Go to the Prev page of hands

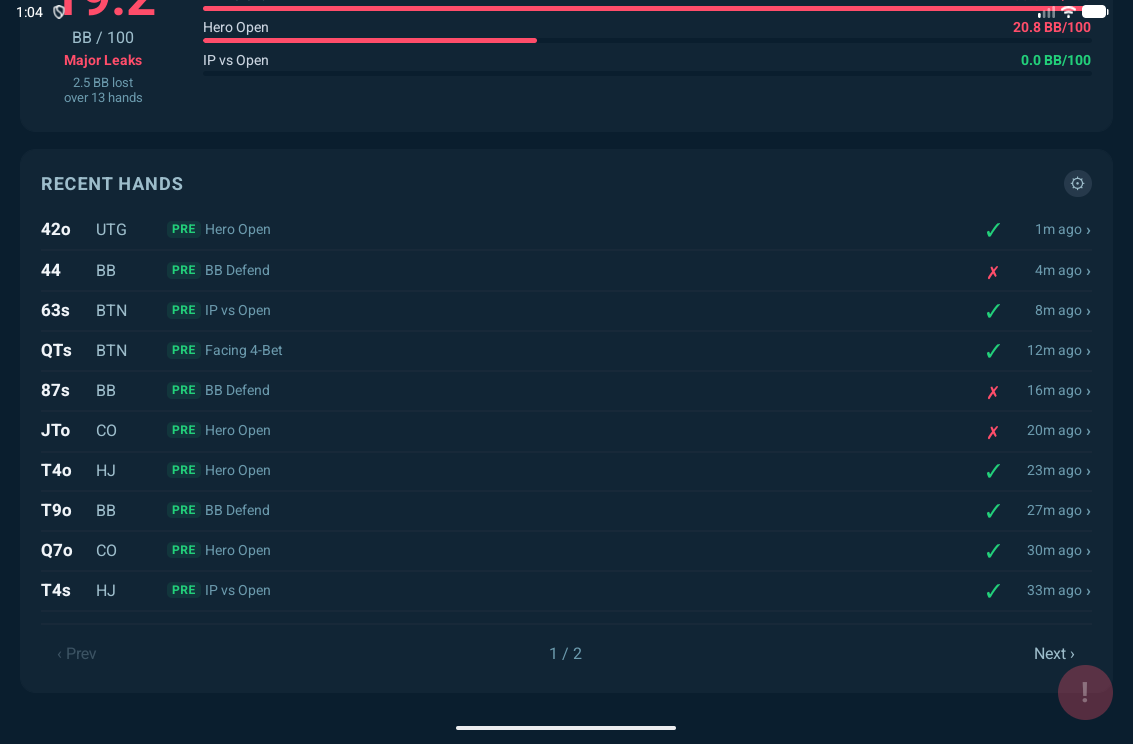click(x=77, y=653)
